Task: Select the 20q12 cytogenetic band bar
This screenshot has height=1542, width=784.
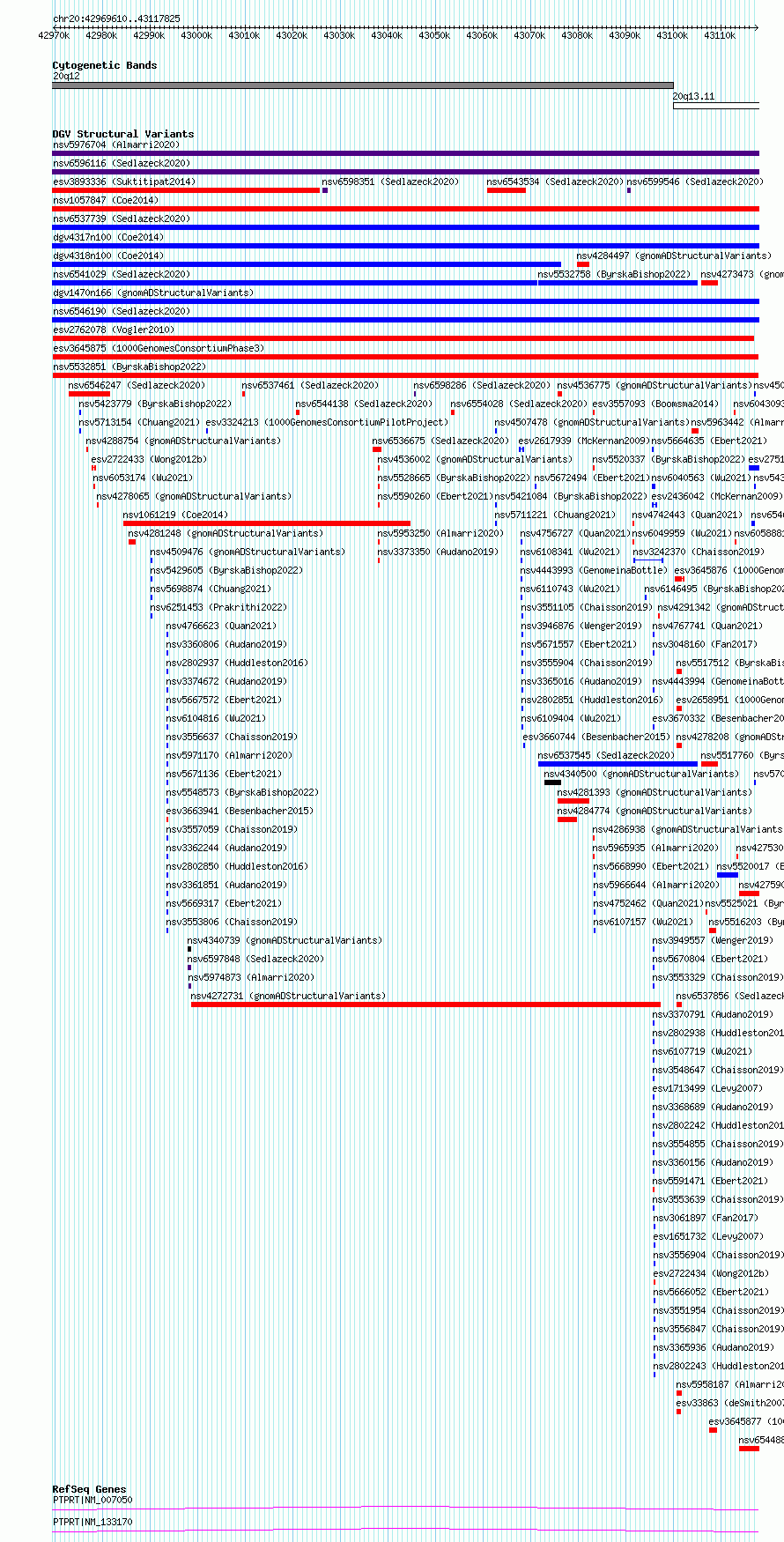Action: coord(363,85)
